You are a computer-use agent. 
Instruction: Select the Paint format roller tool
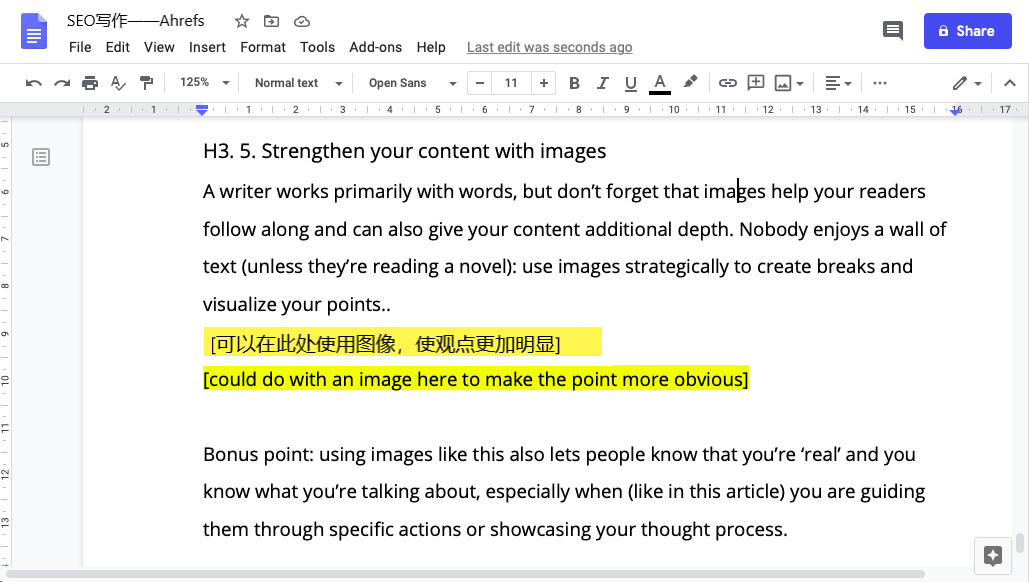coord(147,83)
